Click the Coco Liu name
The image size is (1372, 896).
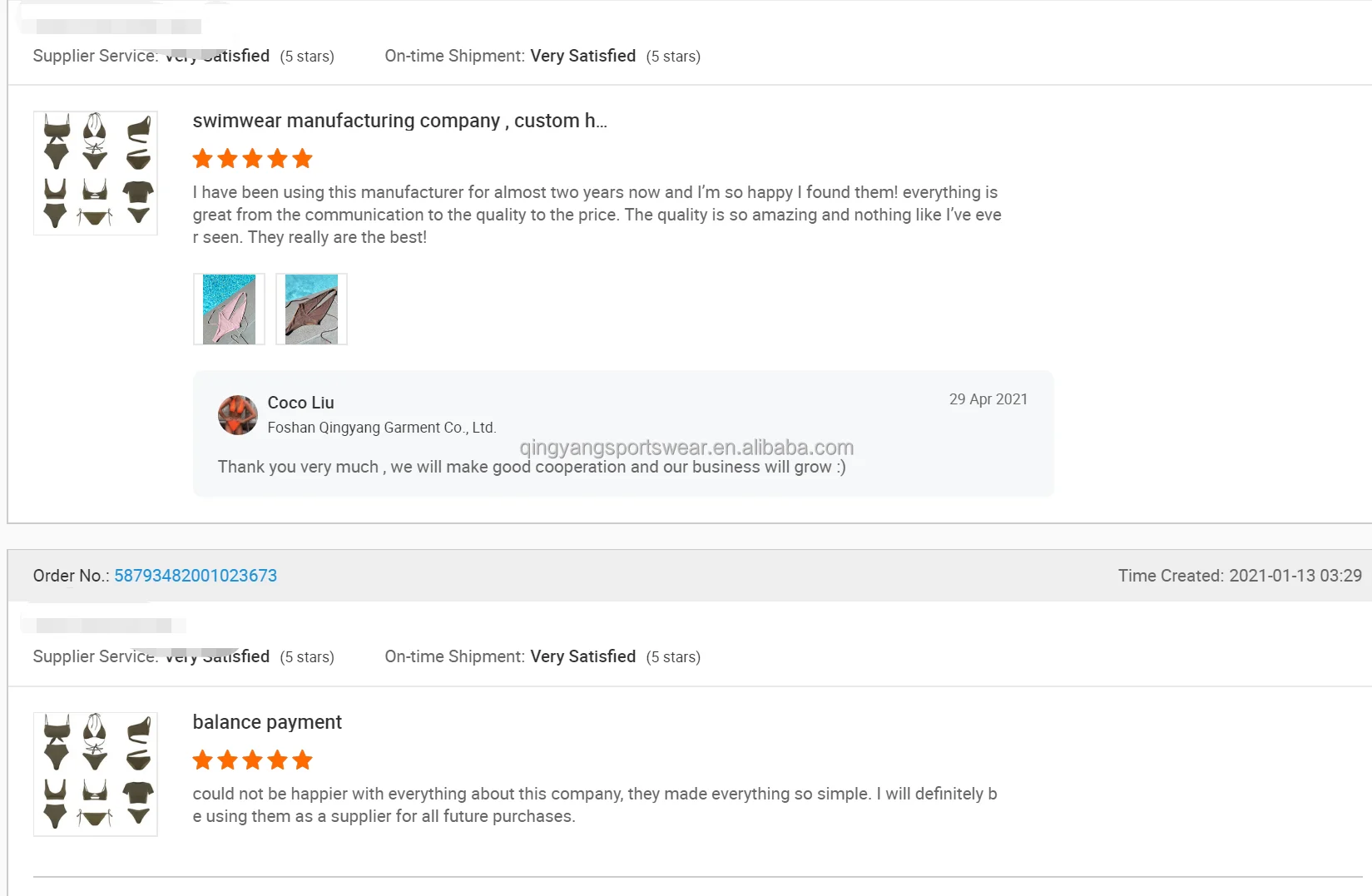(300, 403)
